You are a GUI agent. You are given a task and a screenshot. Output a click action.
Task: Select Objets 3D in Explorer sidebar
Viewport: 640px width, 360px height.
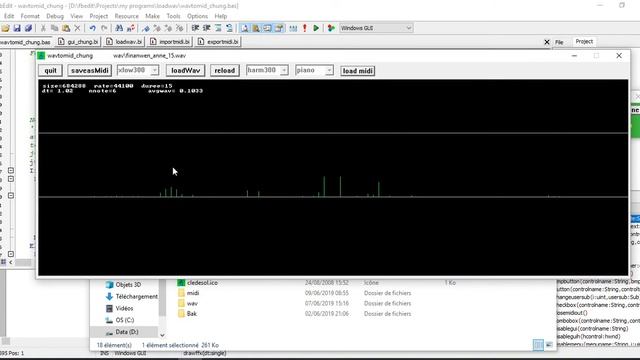(124, 284)
